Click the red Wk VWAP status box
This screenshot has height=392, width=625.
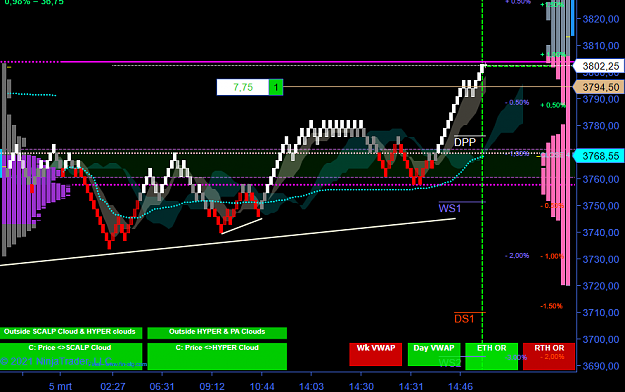[375, 354]
